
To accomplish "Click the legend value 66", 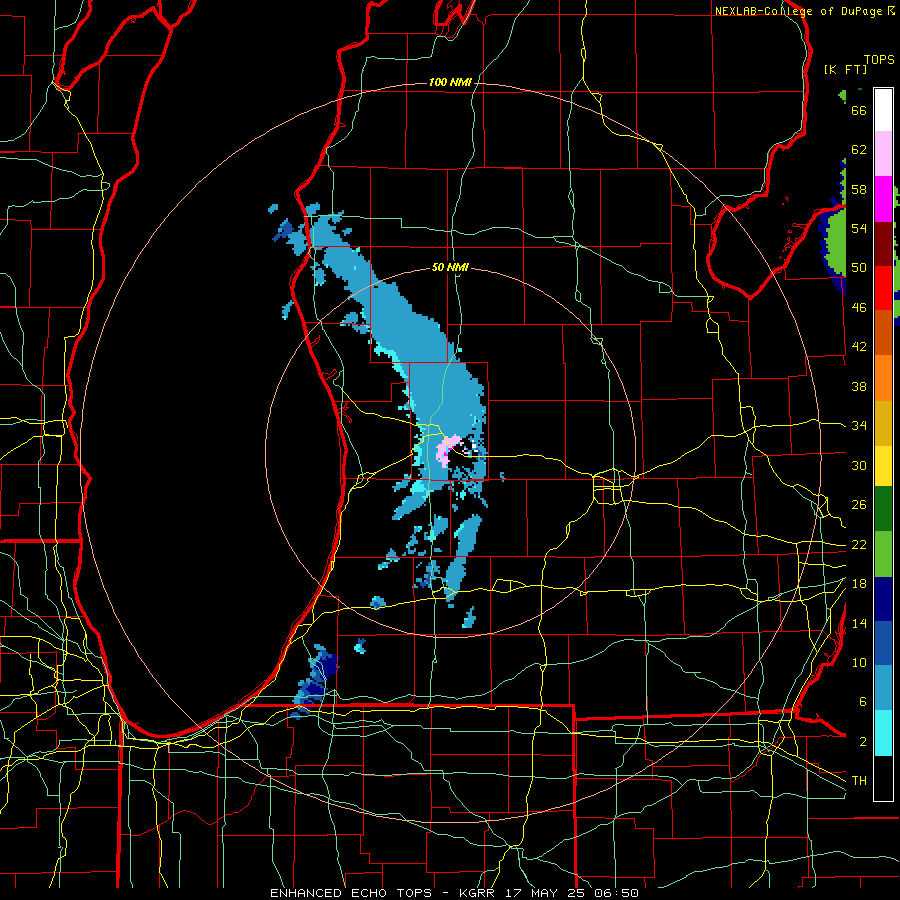I will pos(859,110).
